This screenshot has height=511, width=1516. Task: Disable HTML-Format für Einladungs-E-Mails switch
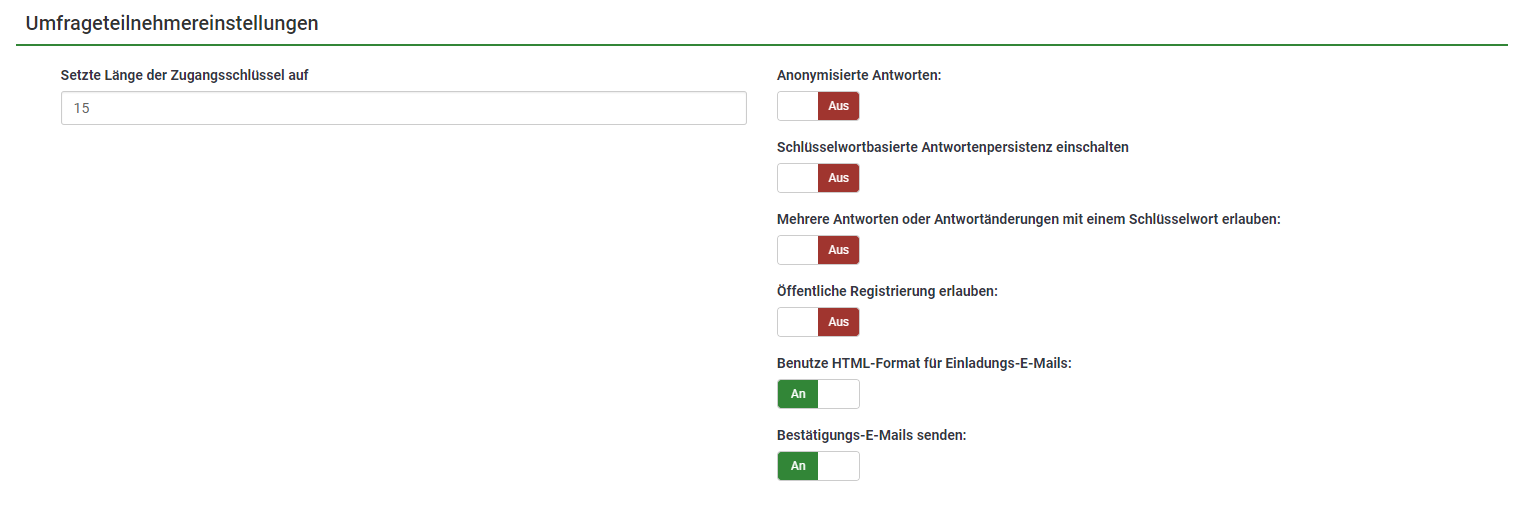tap(818, 394)
